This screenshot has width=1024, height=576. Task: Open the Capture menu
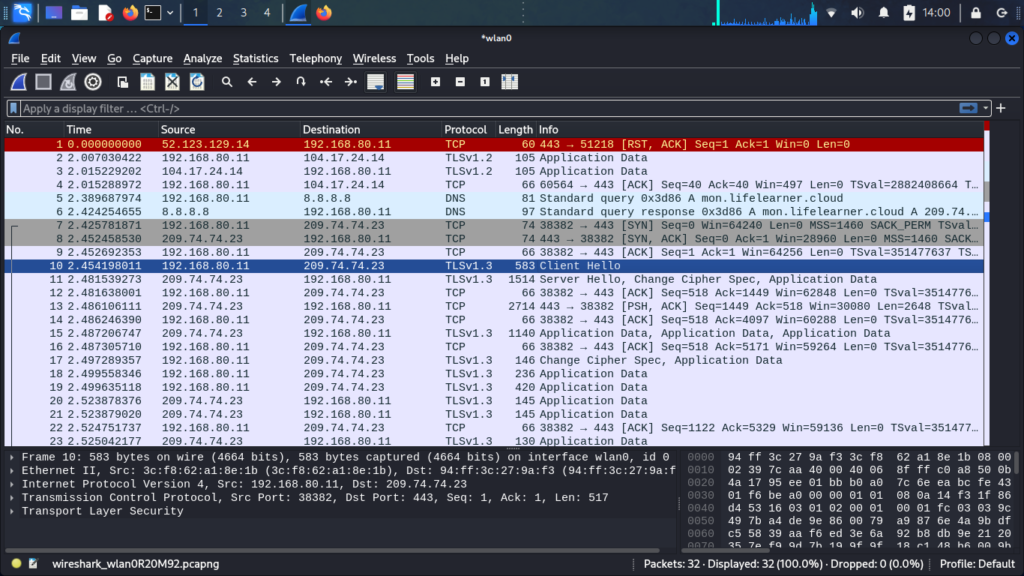pos(152,58)
